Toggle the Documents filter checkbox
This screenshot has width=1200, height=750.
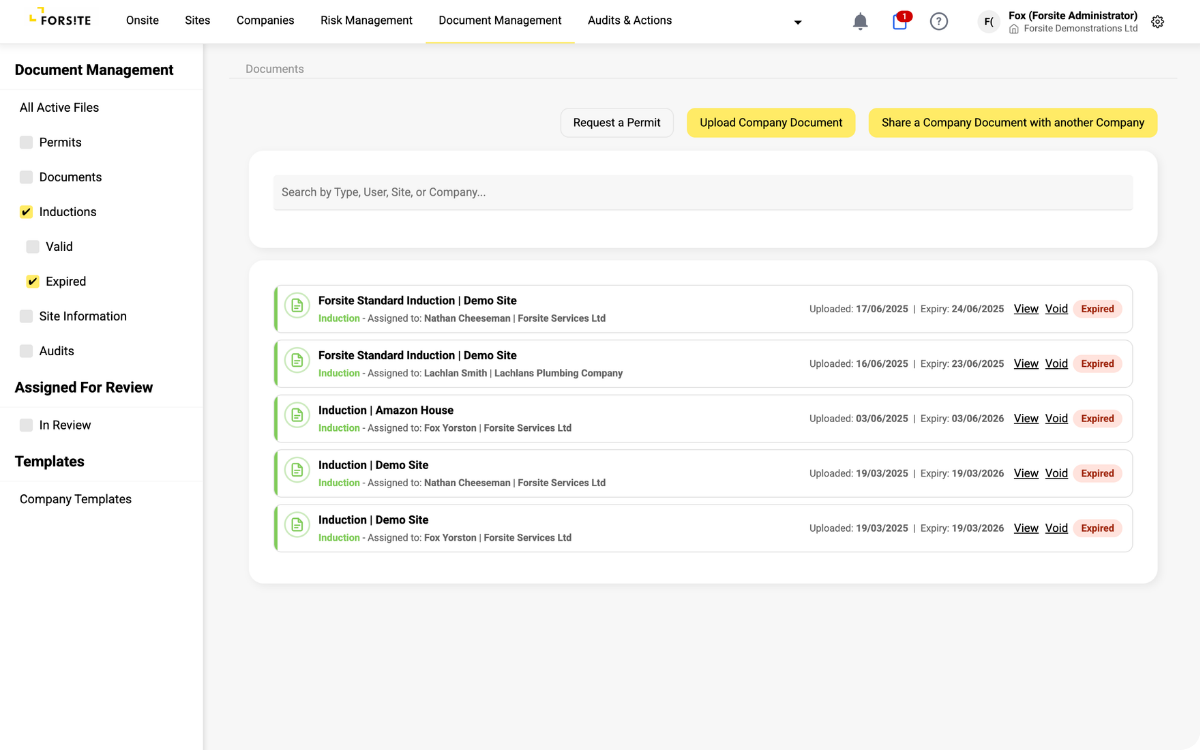click(x=26, y=177)
